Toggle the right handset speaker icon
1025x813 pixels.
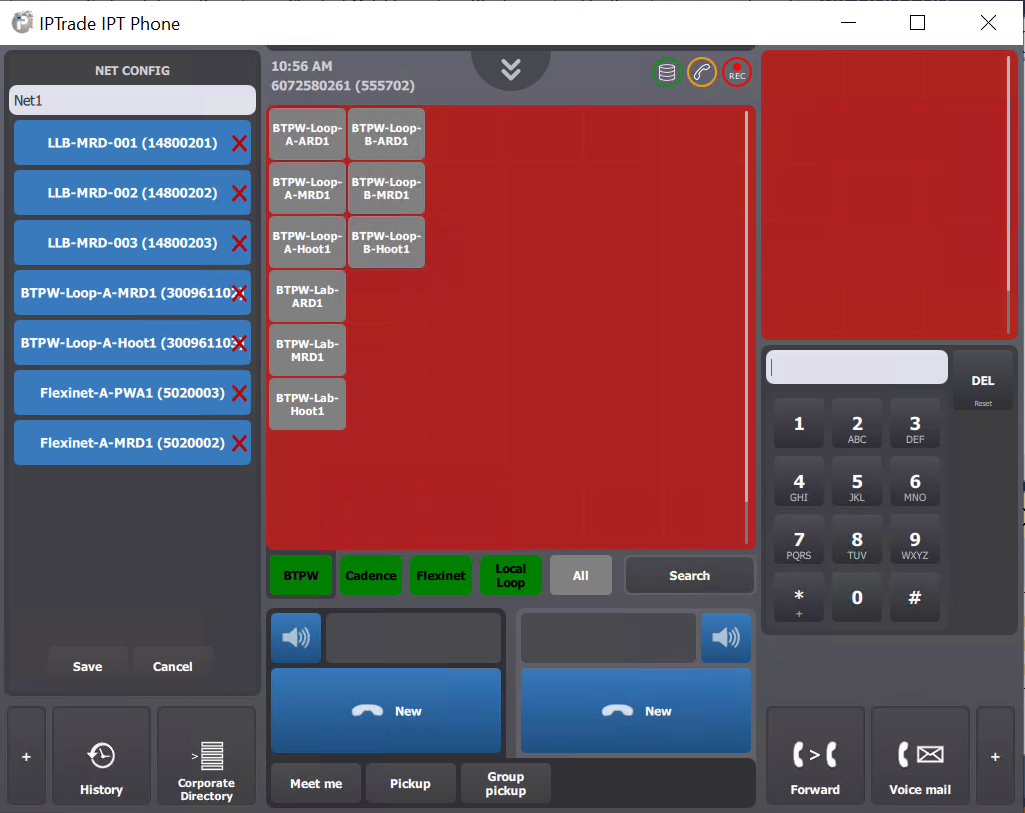tap(726, 637)
